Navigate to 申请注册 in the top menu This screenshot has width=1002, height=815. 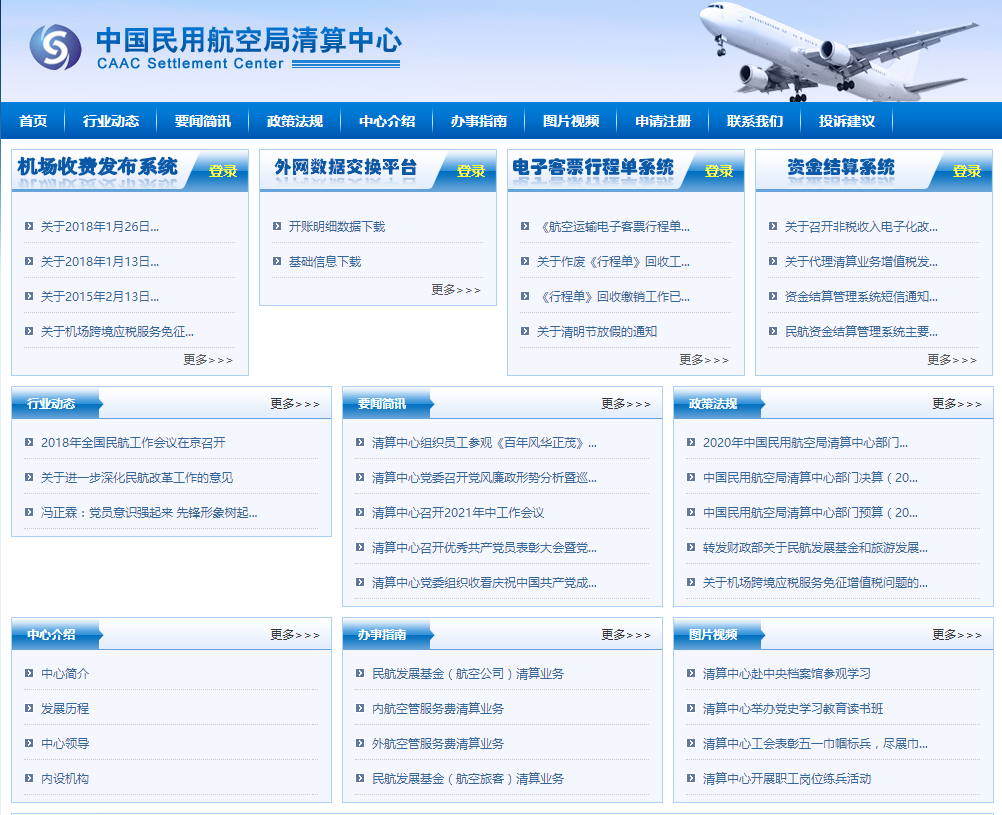[663, 121]
